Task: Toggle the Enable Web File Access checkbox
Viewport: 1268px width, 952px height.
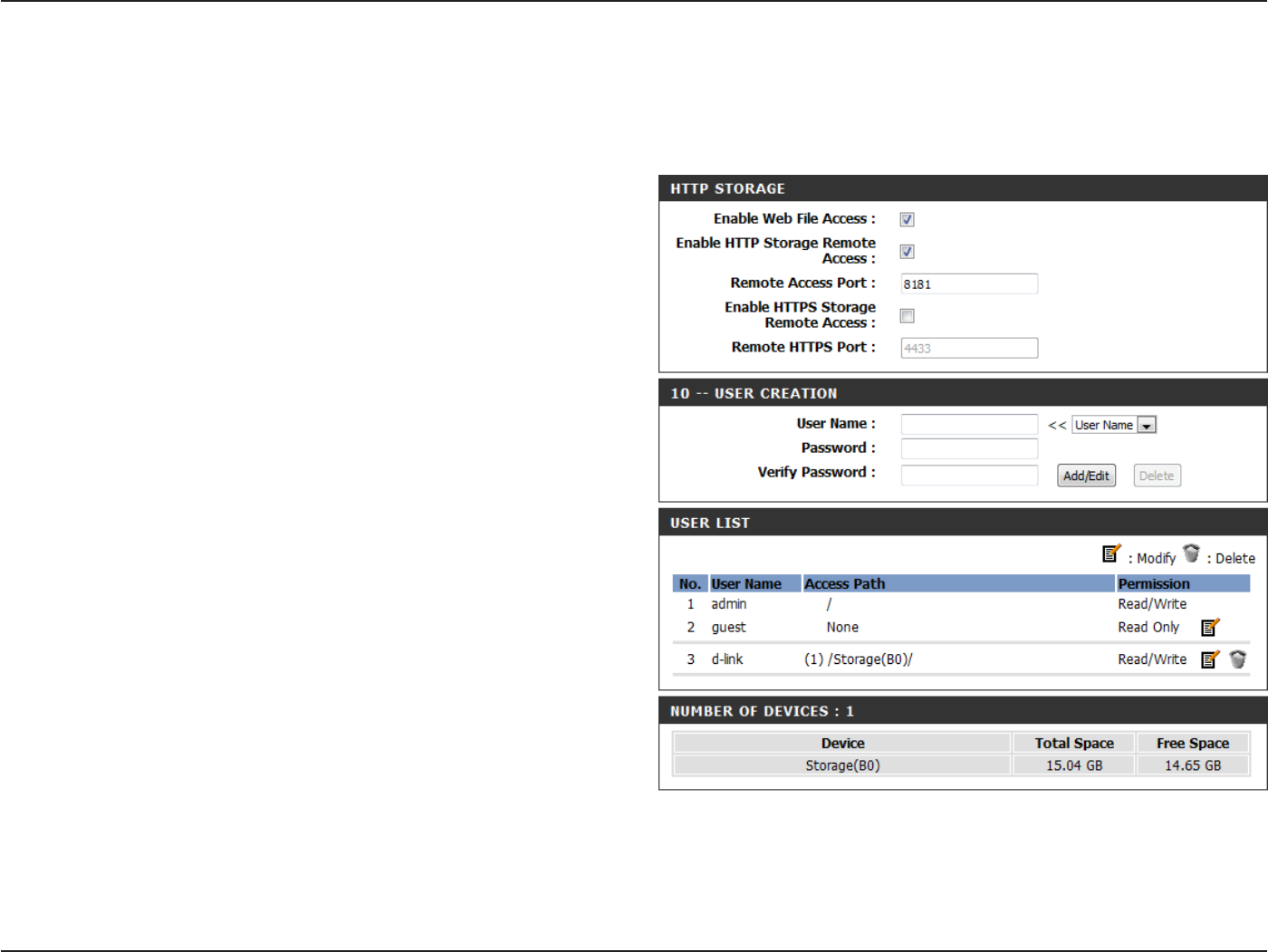Action: [x=907, y=219]
